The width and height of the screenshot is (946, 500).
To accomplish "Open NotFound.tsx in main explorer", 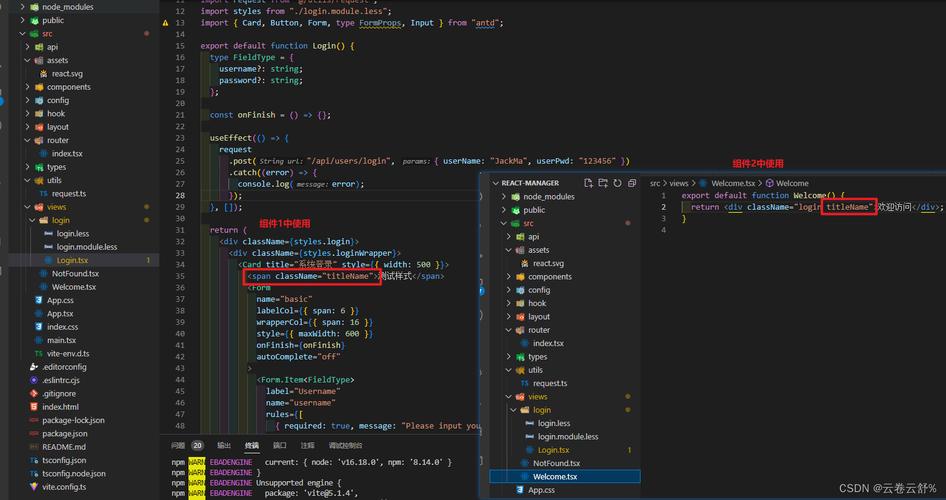I will coord(75,273).
